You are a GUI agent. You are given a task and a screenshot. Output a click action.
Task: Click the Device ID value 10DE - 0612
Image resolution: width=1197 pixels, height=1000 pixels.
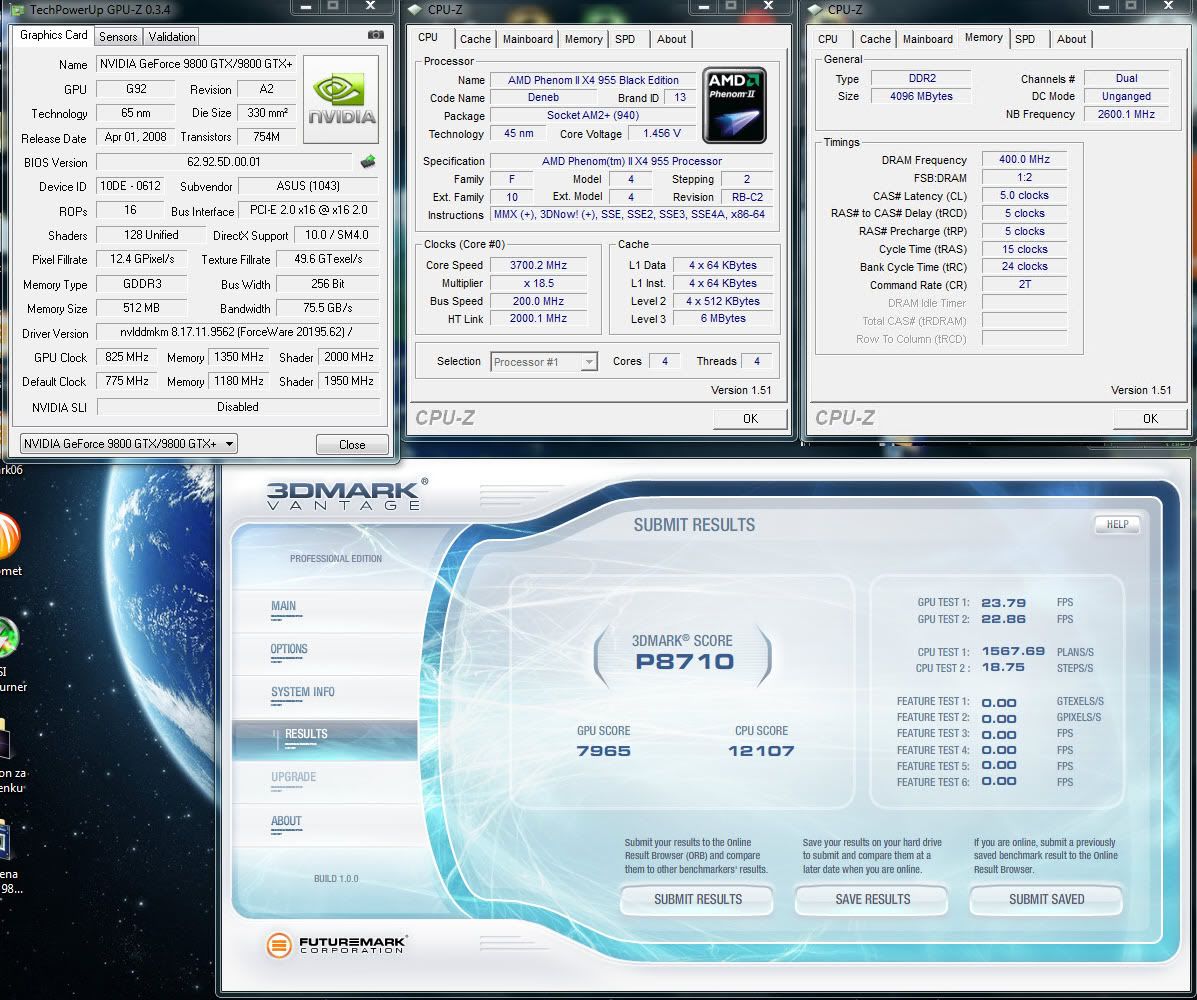[131, 186]
